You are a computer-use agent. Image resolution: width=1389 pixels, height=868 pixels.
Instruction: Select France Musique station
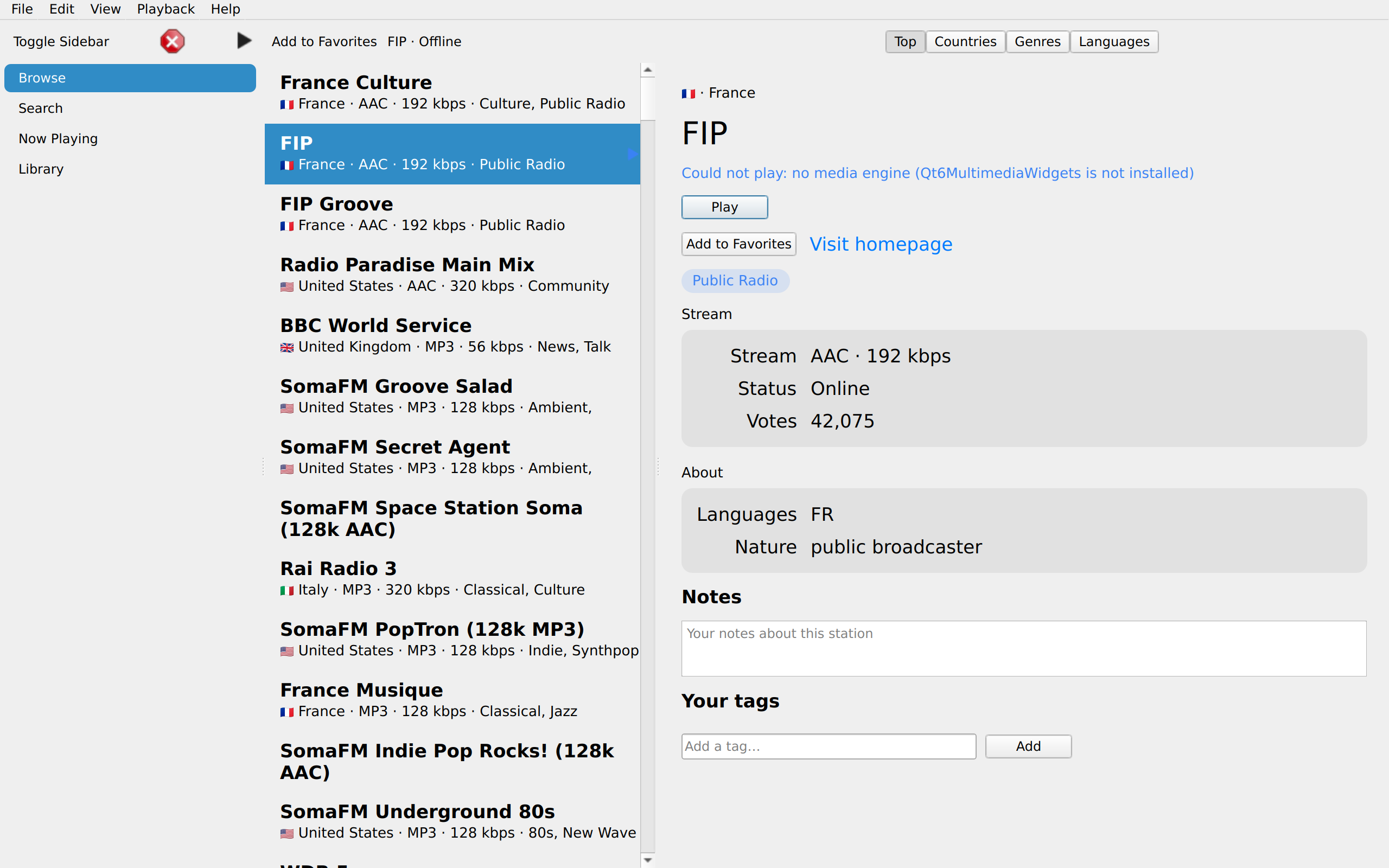click(x=453, y=701)
